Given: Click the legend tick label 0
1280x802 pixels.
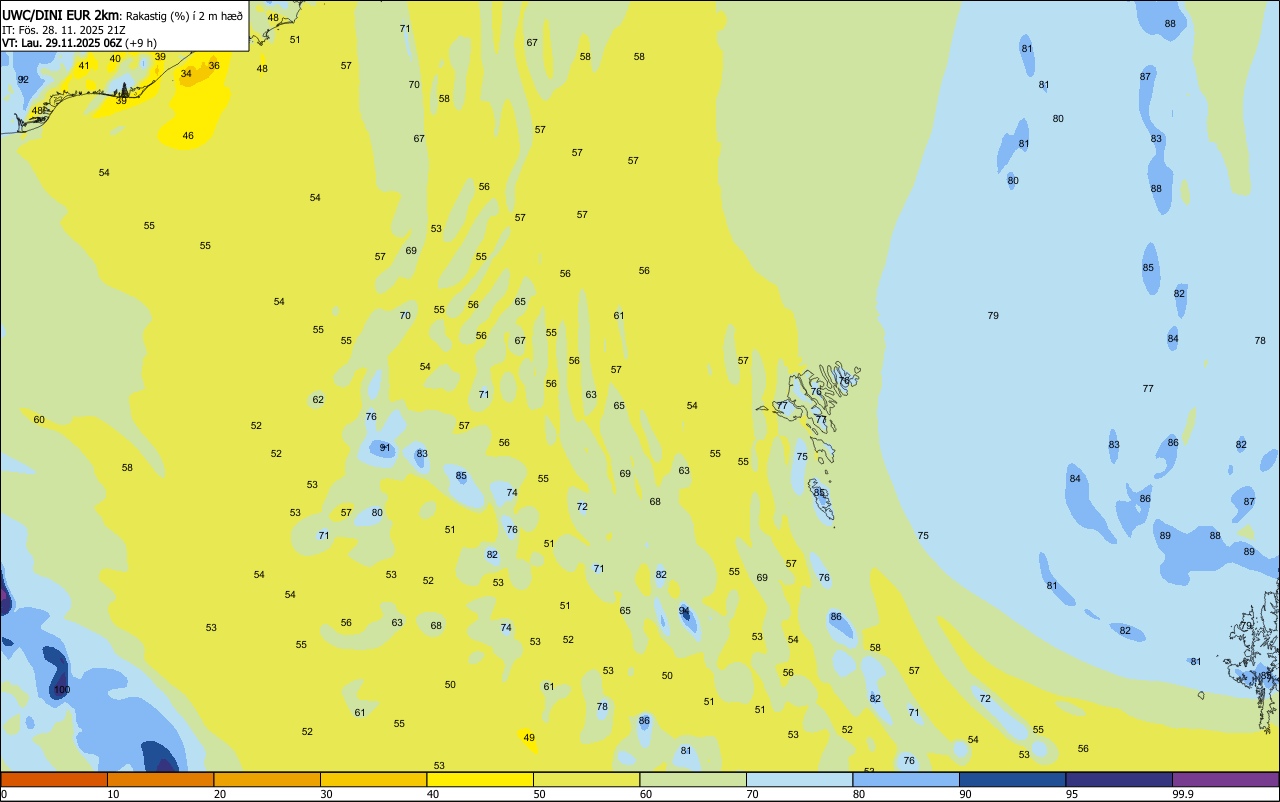Looking at the screenshot, I should (4, 794).
